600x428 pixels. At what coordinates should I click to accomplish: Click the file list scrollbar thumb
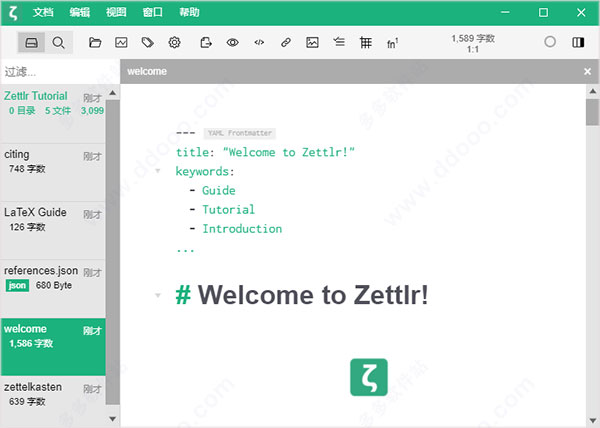point(112,252)
